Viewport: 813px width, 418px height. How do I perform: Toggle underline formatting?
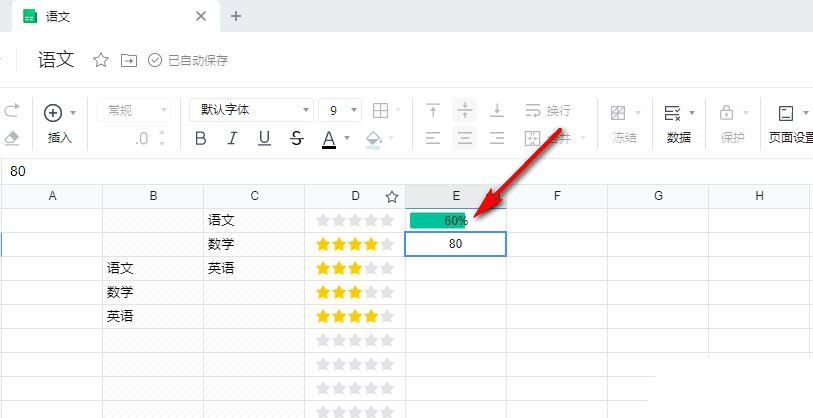tap(264, 139)
